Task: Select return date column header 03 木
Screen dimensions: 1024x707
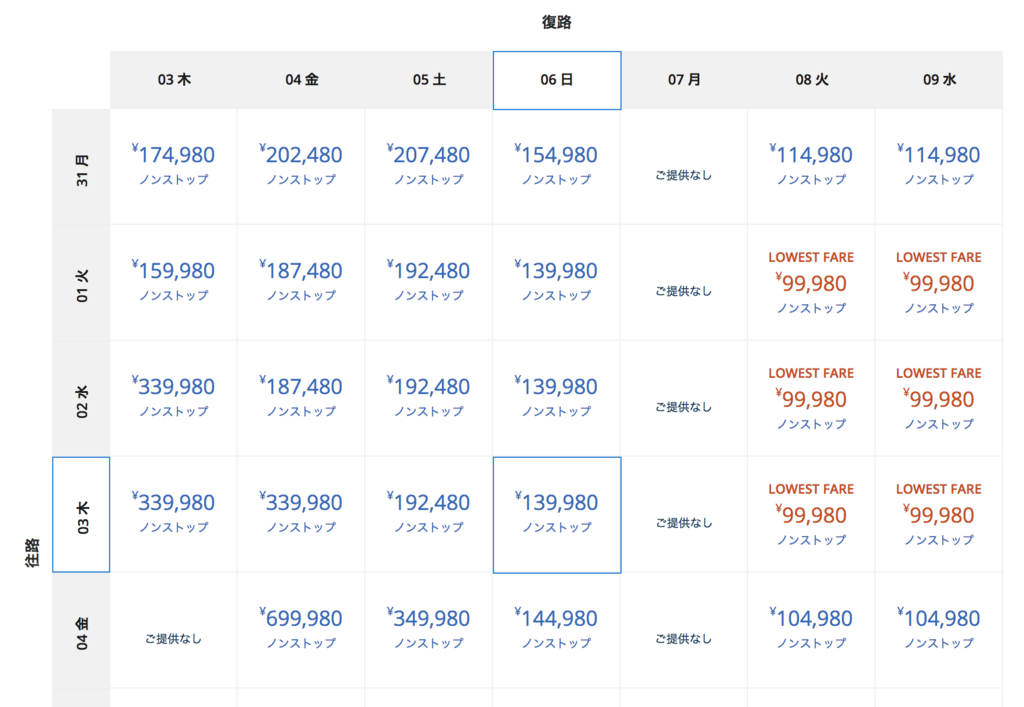Action: click(x=174, y=80)
